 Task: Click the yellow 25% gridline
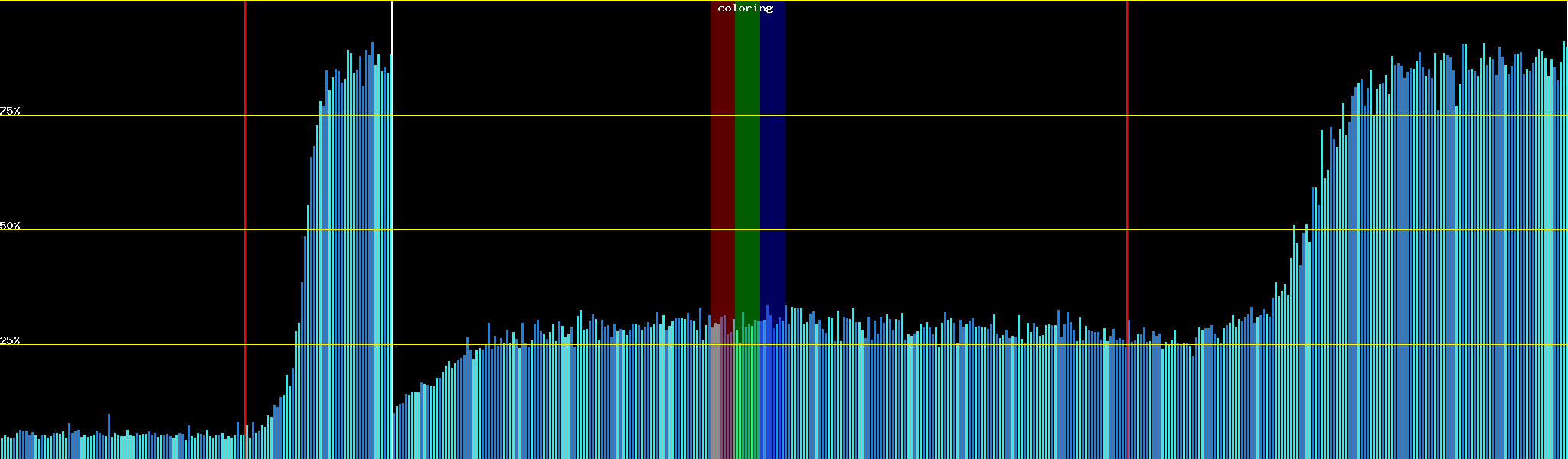(919, 345)
